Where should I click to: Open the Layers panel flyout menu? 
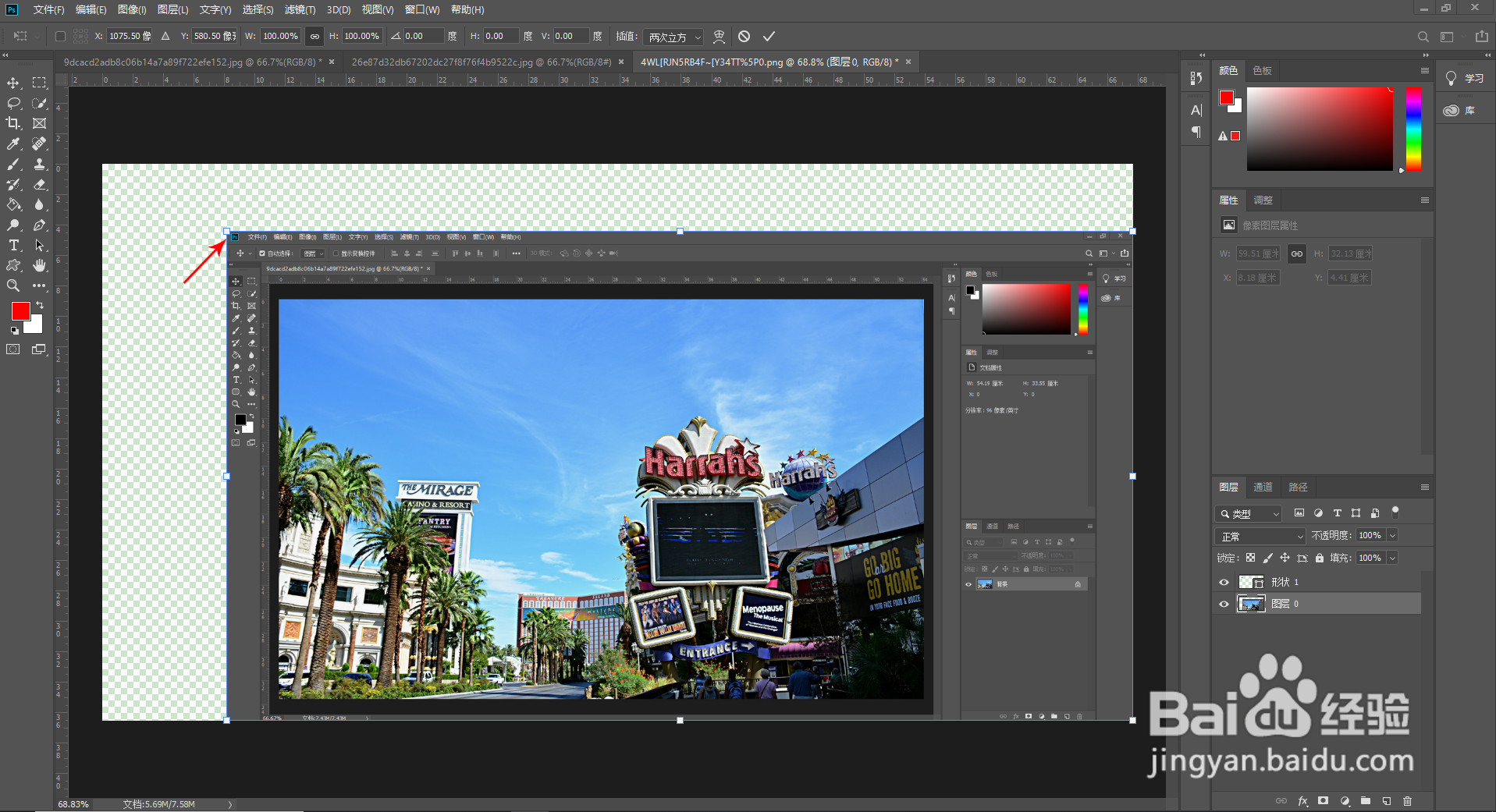click(1424, 487)
